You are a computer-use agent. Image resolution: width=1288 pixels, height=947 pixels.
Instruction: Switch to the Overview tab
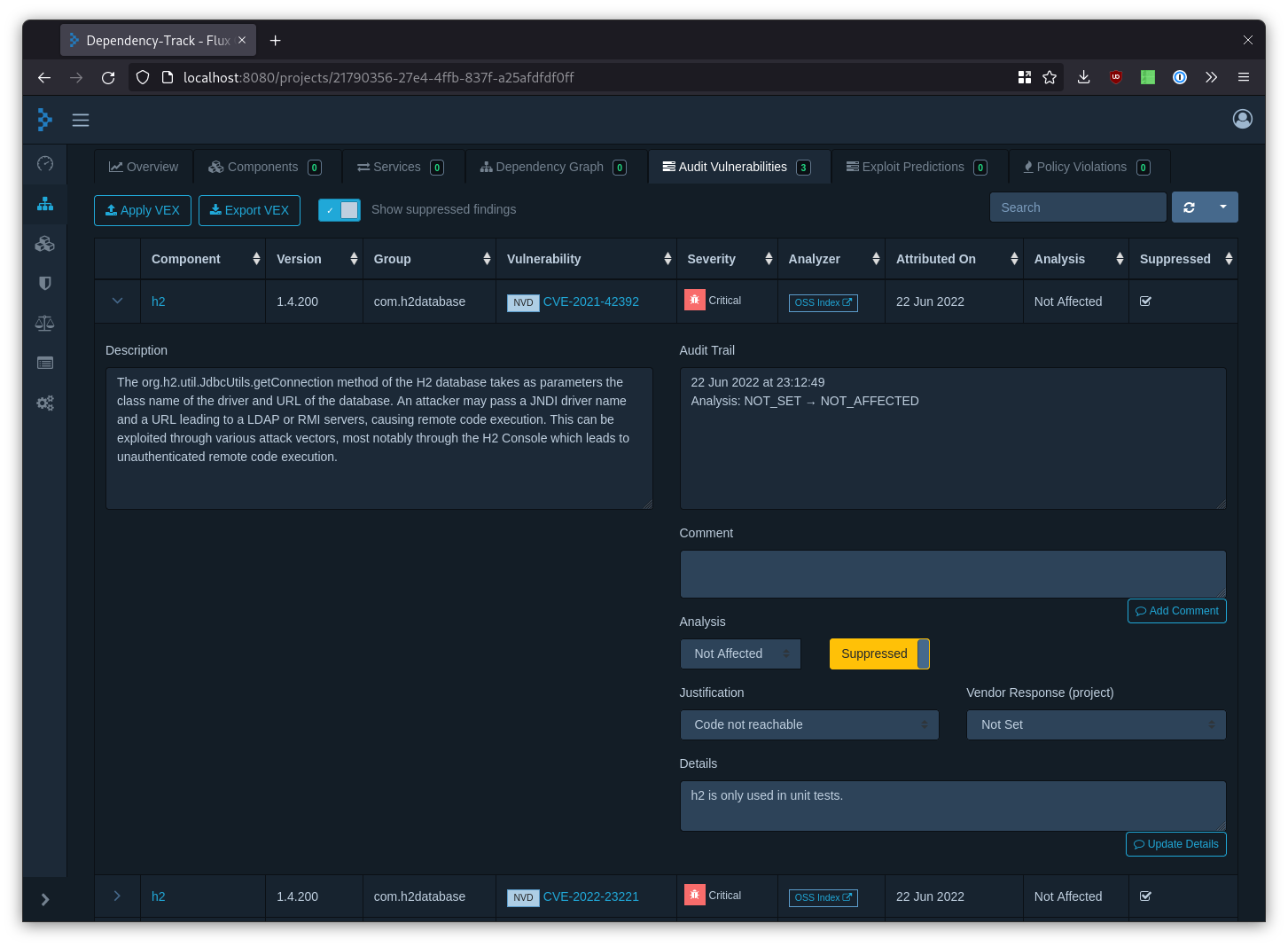[x=144, y=167]
